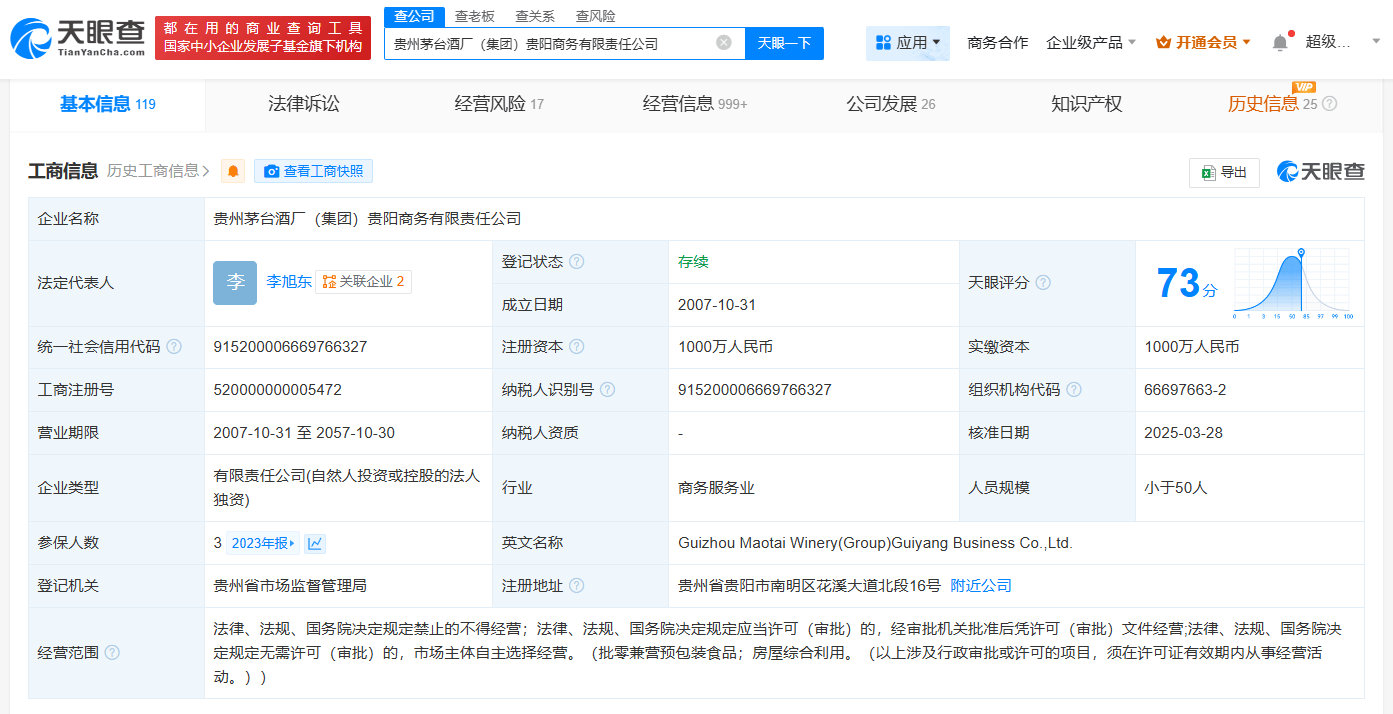
Task: Click the help icon on 历史信息 tab
Action: (x=1329, y=104)
